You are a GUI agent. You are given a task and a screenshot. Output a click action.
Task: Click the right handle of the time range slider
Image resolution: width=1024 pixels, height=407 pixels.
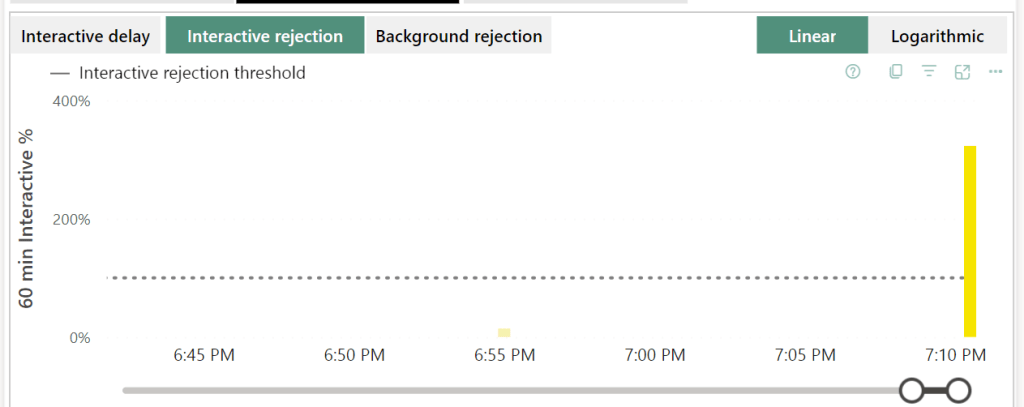[x=958, y=390]
